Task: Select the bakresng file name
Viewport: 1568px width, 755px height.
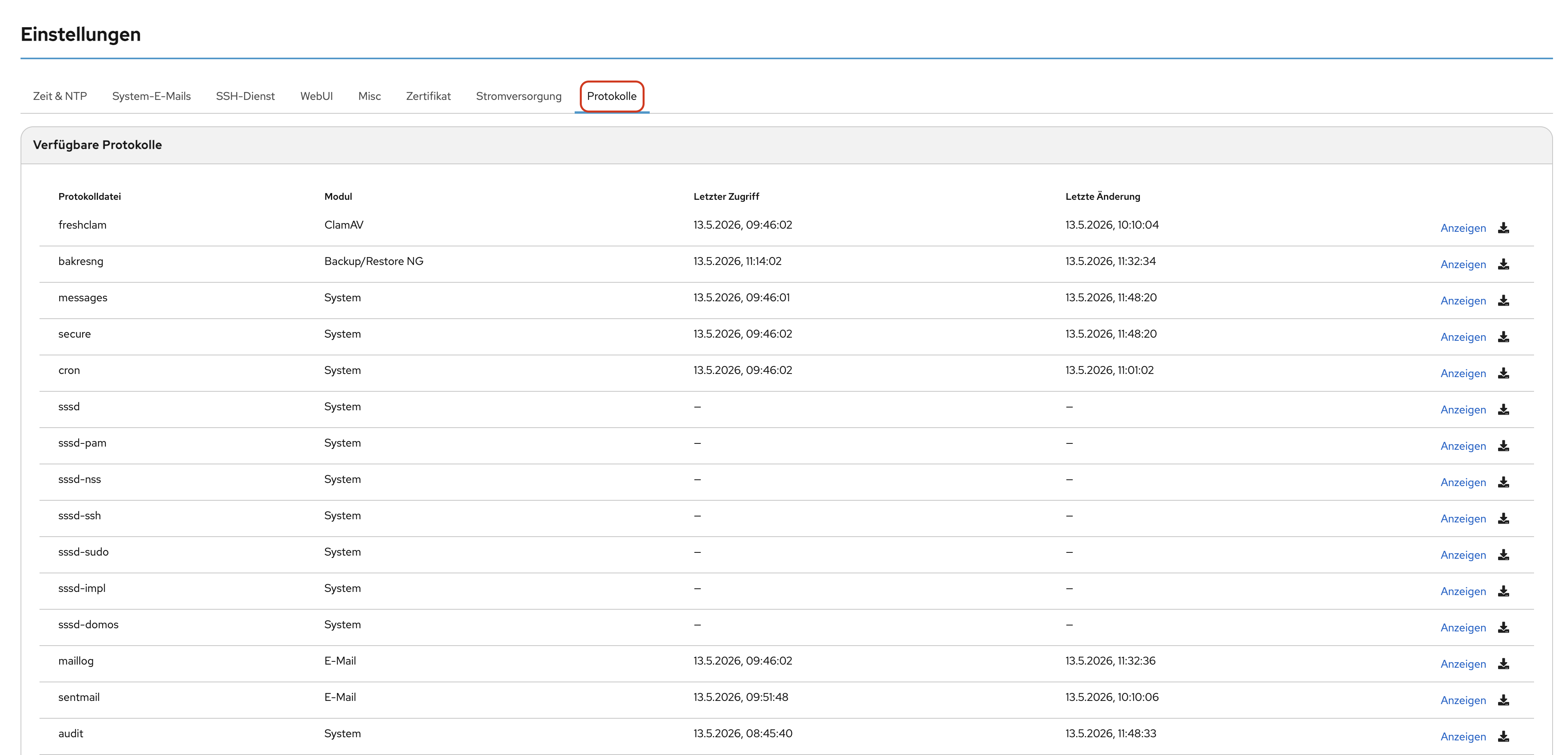Action: coord(80,261)
